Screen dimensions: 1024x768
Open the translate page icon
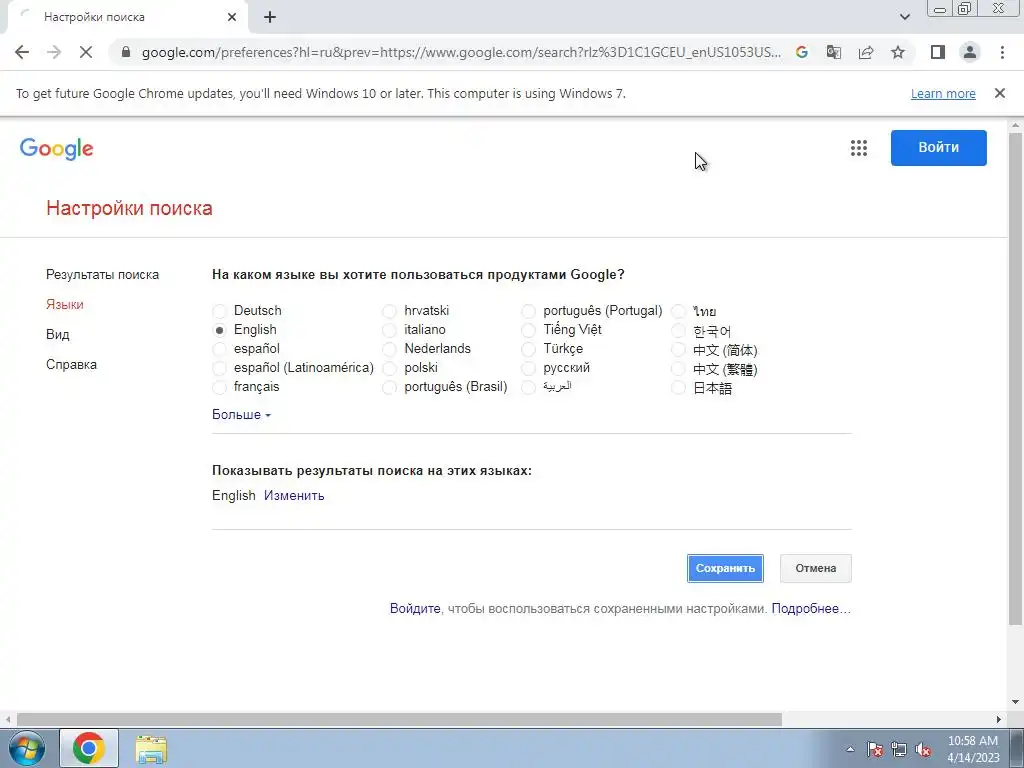click(834, 52)
